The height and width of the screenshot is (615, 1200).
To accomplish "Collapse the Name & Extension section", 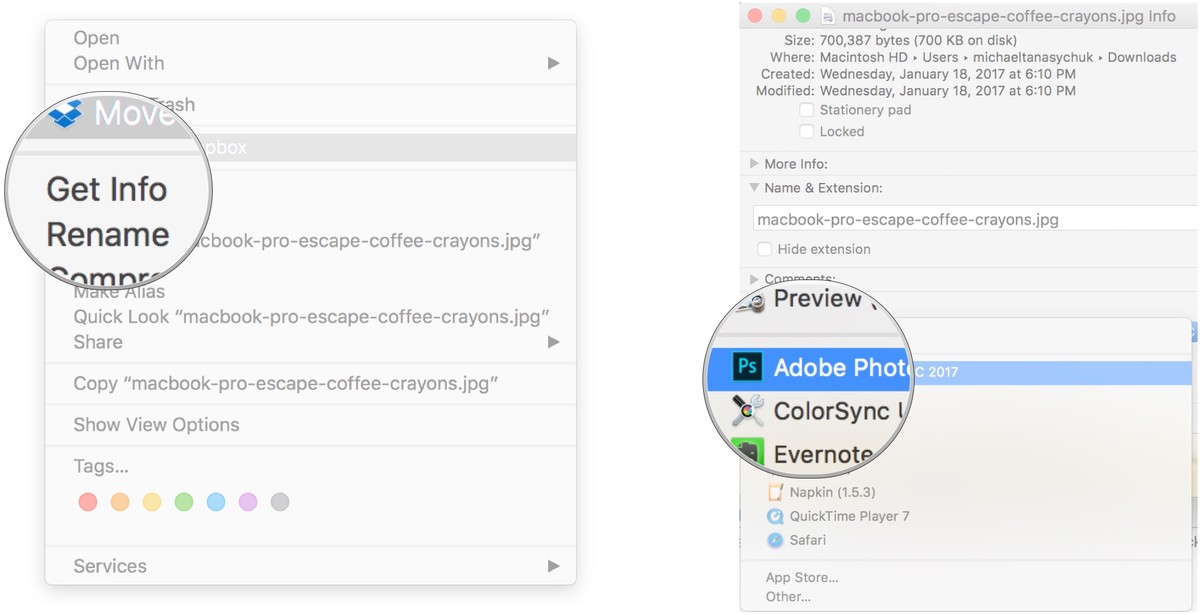I will pos(754,187).
